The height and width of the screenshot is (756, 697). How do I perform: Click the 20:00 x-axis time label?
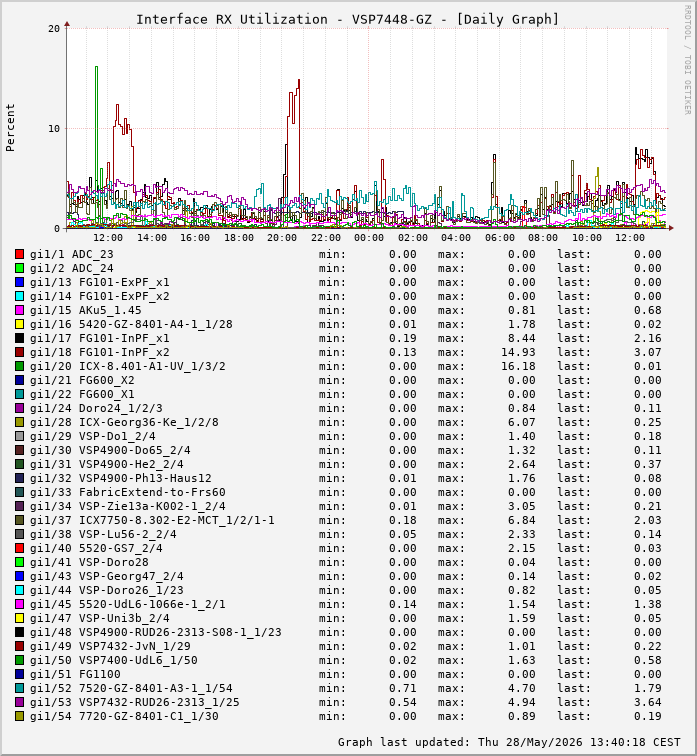click(x=282, y=238)
